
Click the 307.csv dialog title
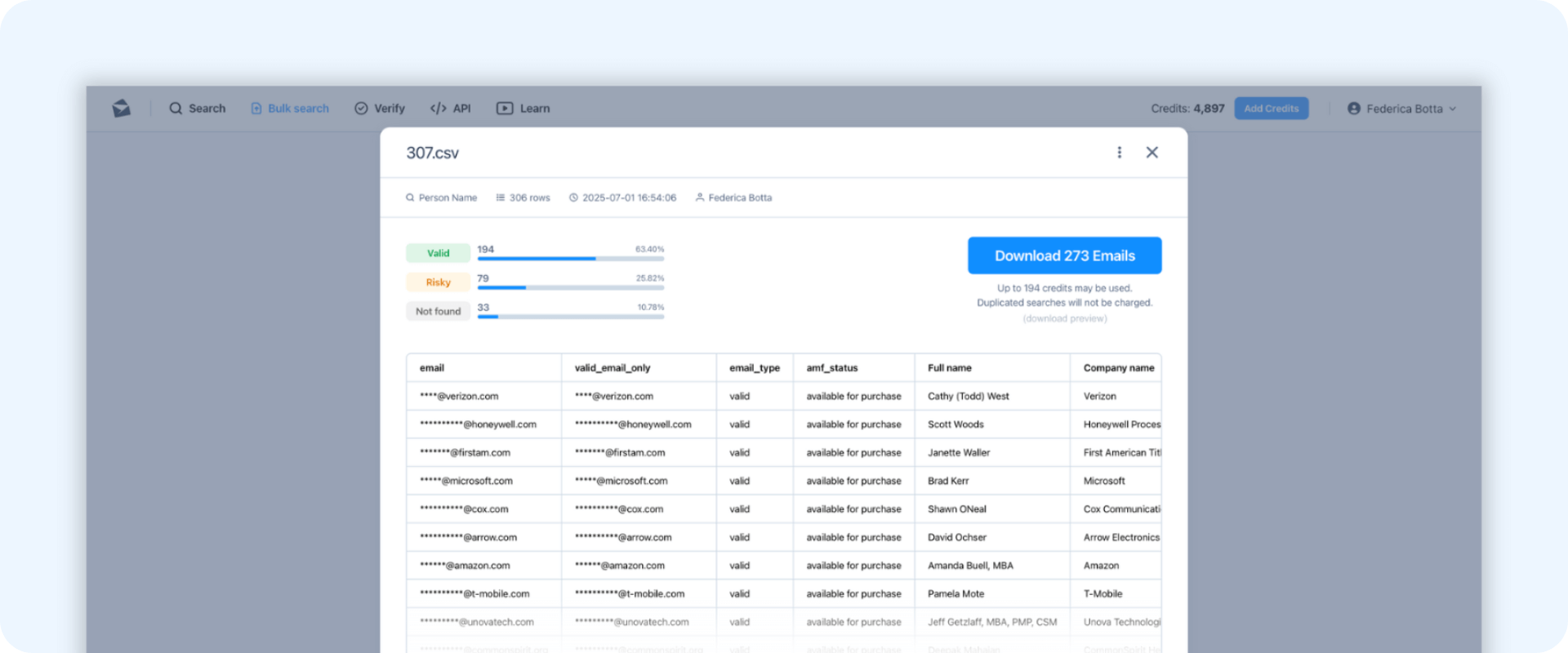tap(432, 153)
